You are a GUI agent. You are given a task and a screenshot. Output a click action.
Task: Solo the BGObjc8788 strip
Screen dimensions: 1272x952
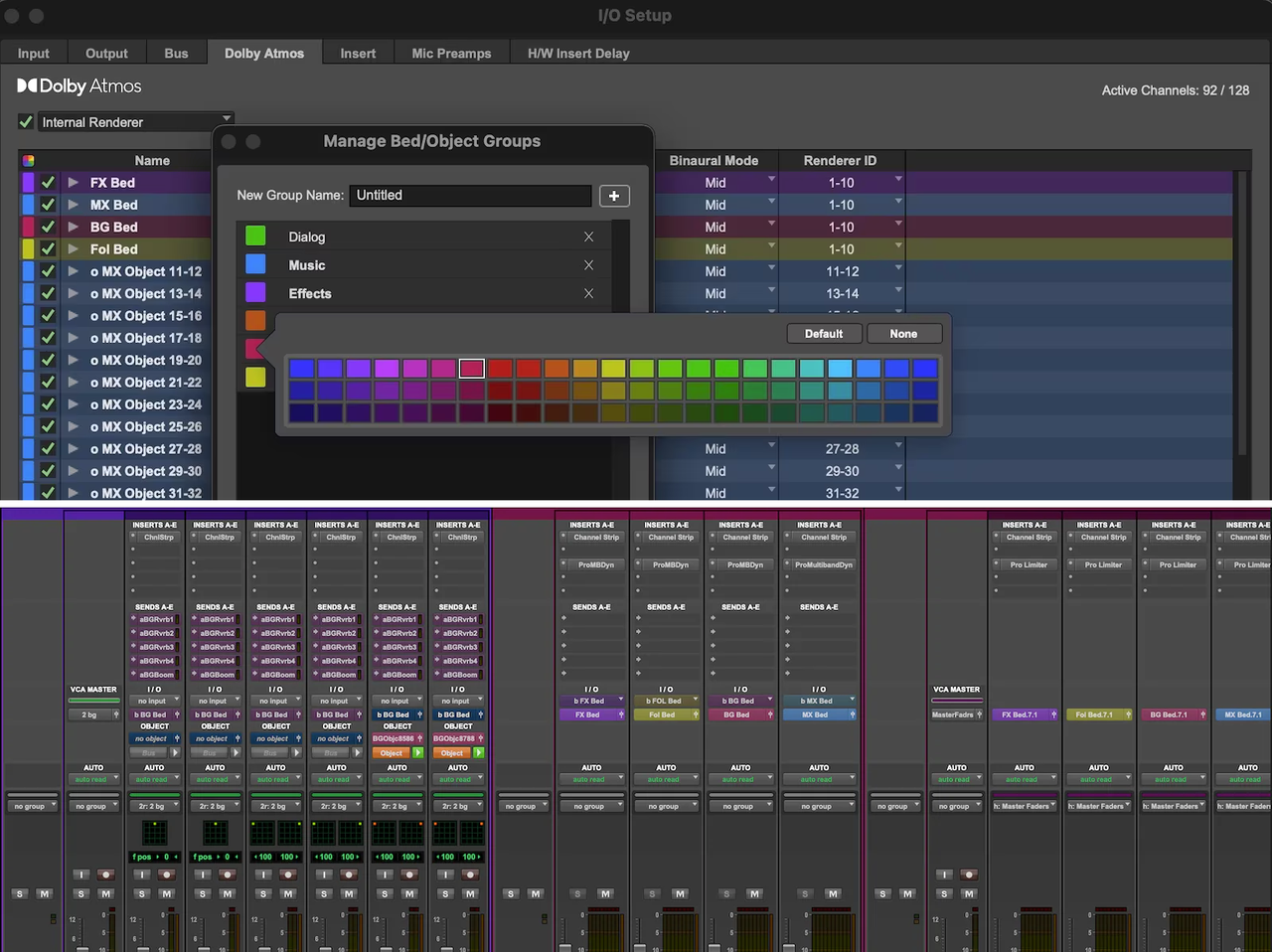pyautogui.click(x=445, y=894)
